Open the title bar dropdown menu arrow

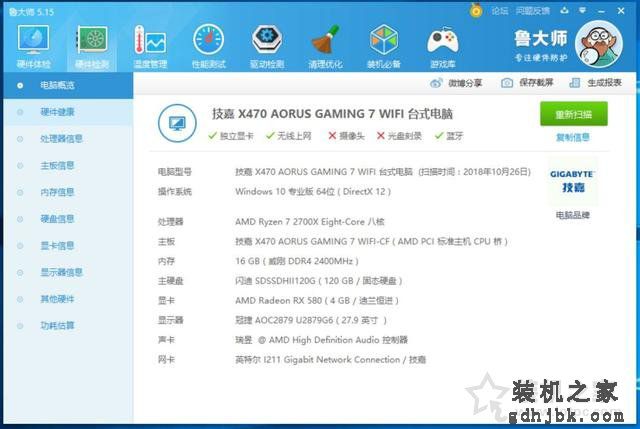(582, 11)
